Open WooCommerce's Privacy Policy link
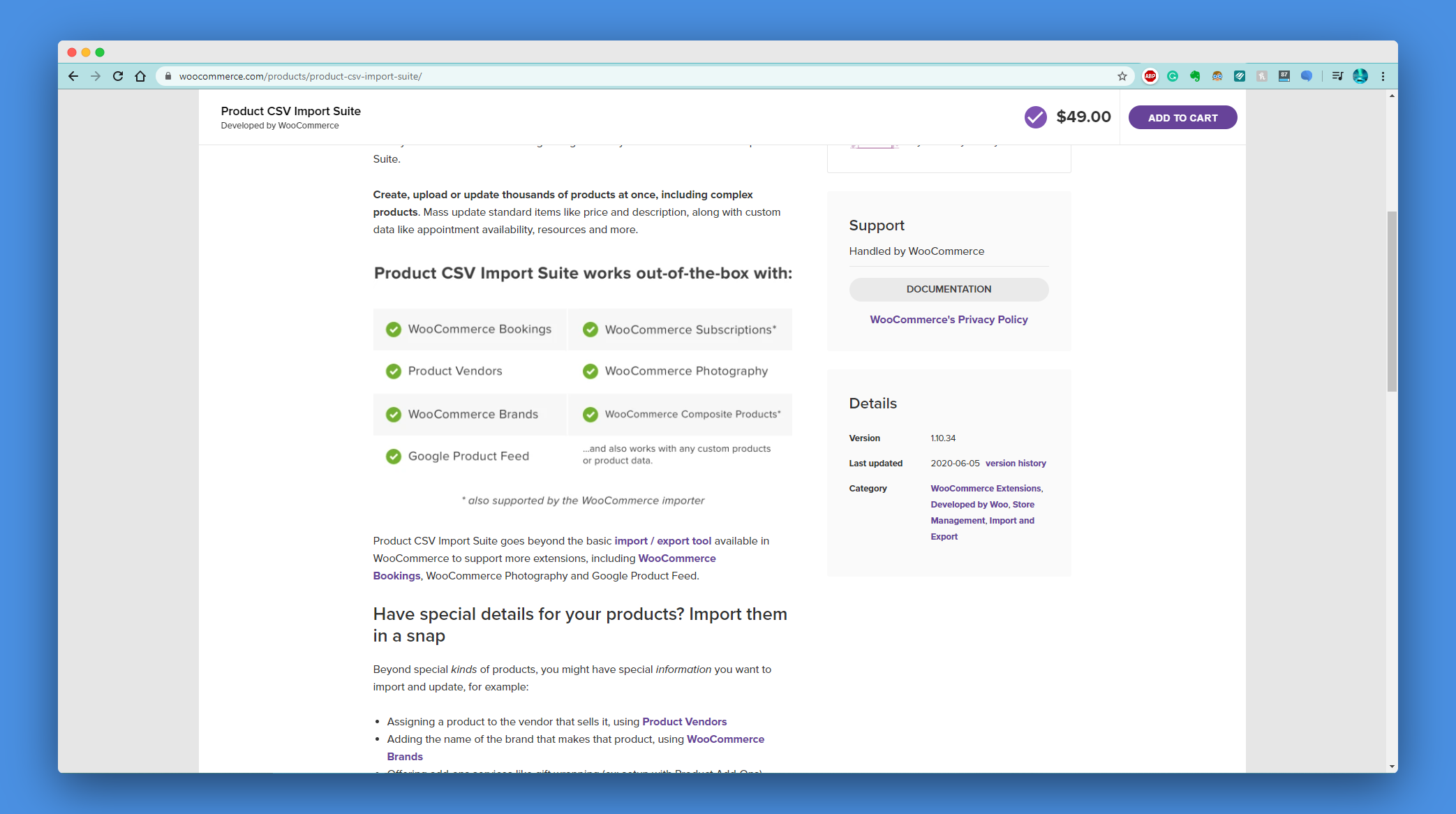1456x814 pixels. 949,319
